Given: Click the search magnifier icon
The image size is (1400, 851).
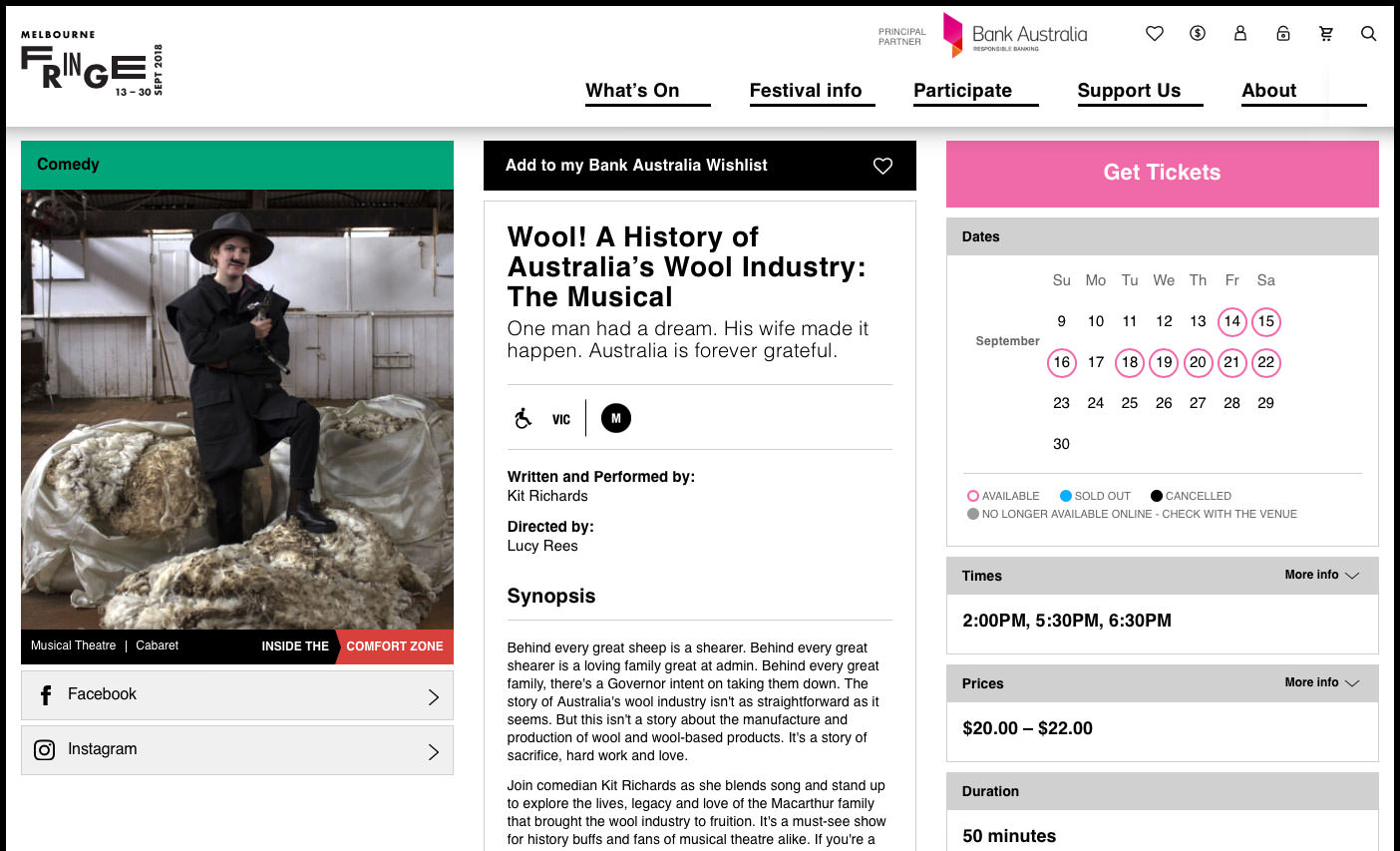Looking at the screenshot, I should click(x=1369, y=34).
